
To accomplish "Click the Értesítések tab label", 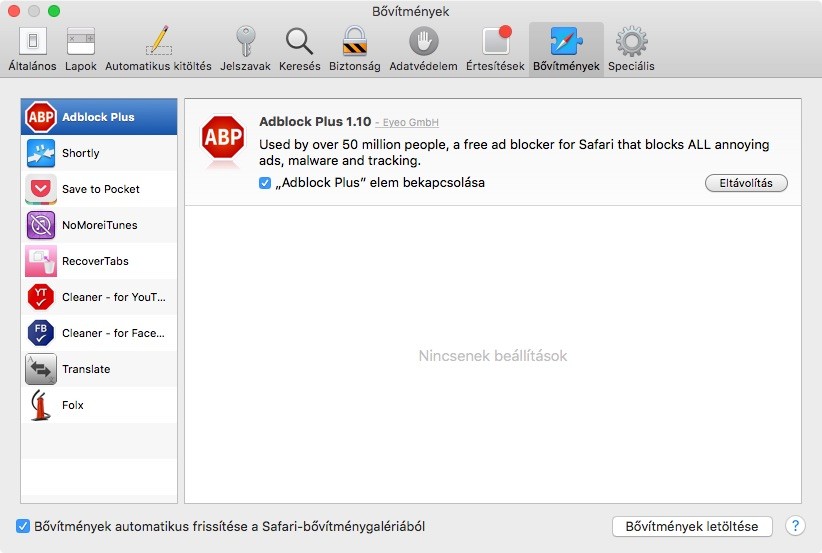I will [495, 67].
